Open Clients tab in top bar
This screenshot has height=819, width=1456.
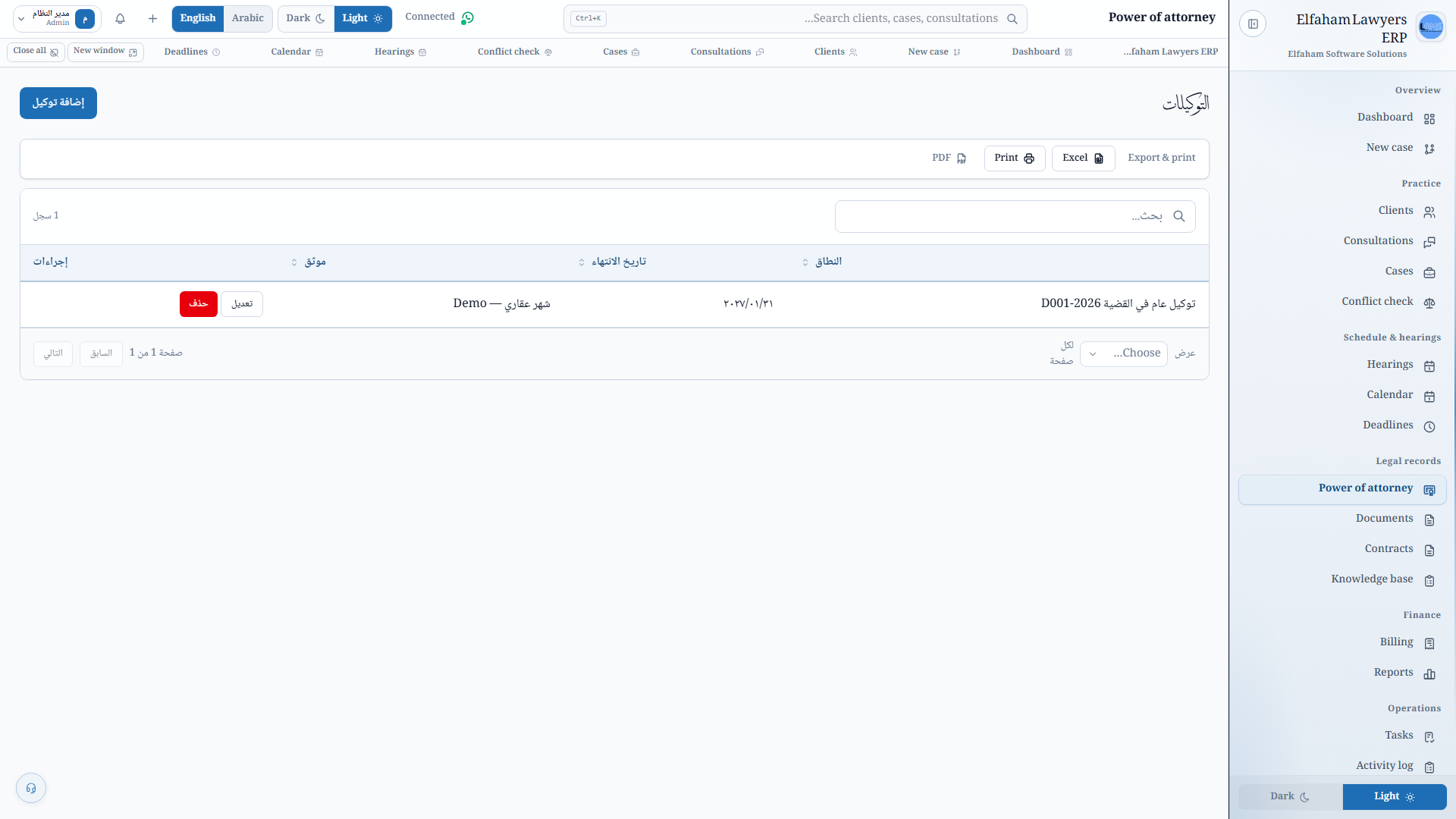(836, 52)
